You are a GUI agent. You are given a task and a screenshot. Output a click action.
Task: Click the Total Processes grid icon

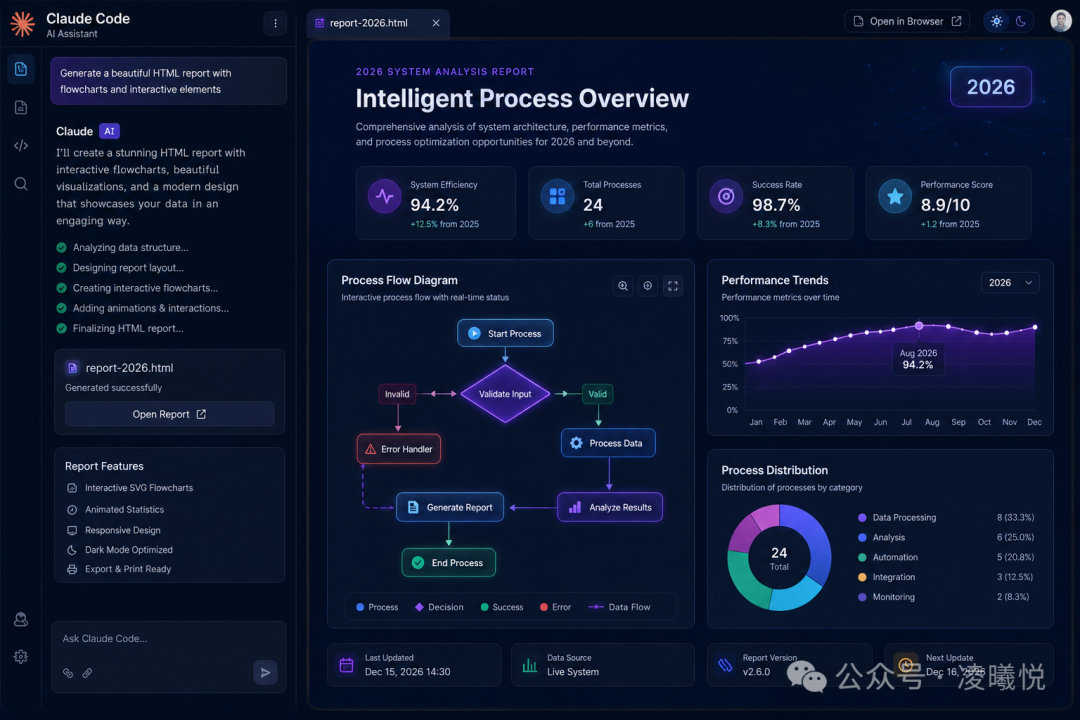pos(557,196)
